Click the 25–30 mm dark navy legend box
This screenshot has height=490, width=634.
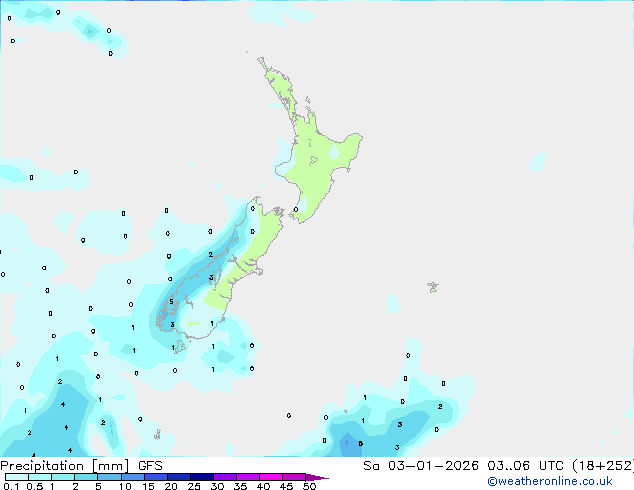tap(201, 477)
